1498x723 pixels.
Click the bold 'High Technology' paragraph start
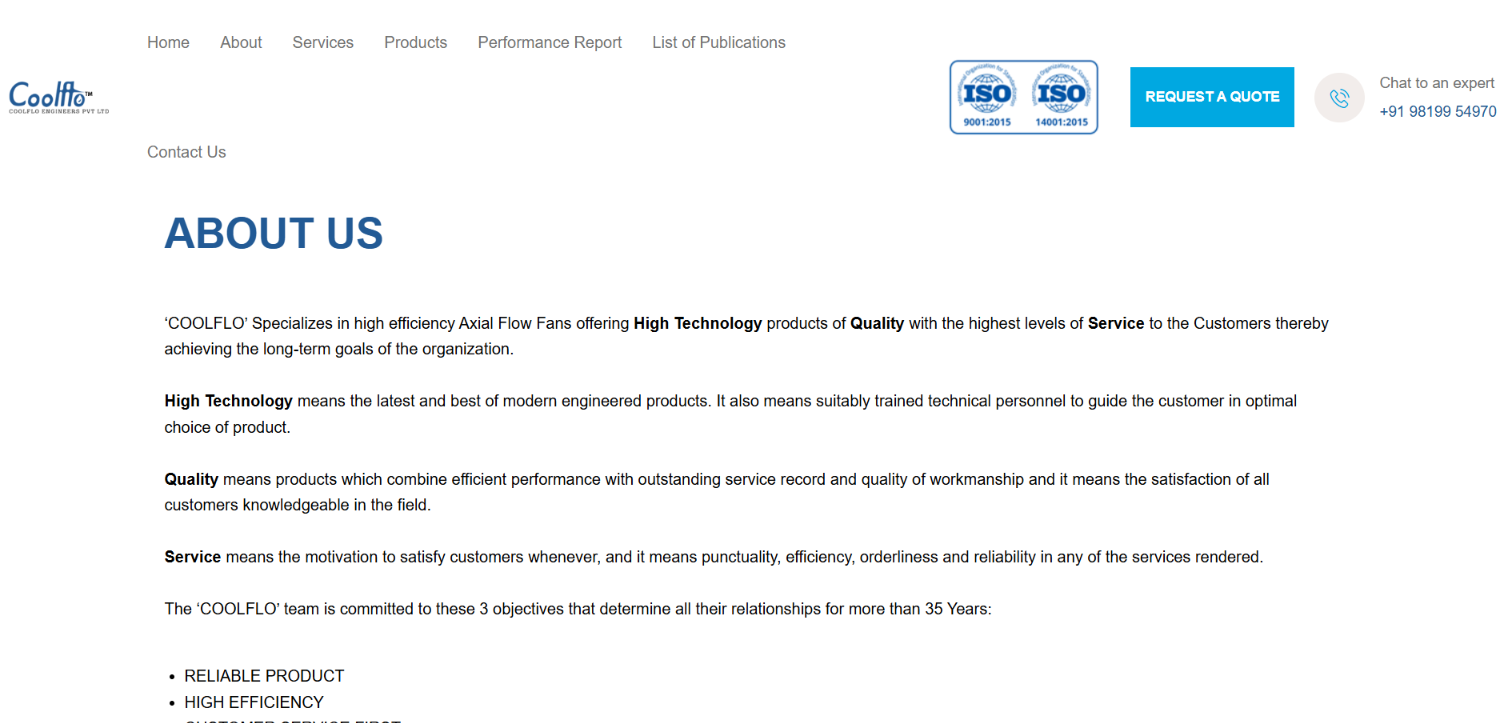[229, 401]
